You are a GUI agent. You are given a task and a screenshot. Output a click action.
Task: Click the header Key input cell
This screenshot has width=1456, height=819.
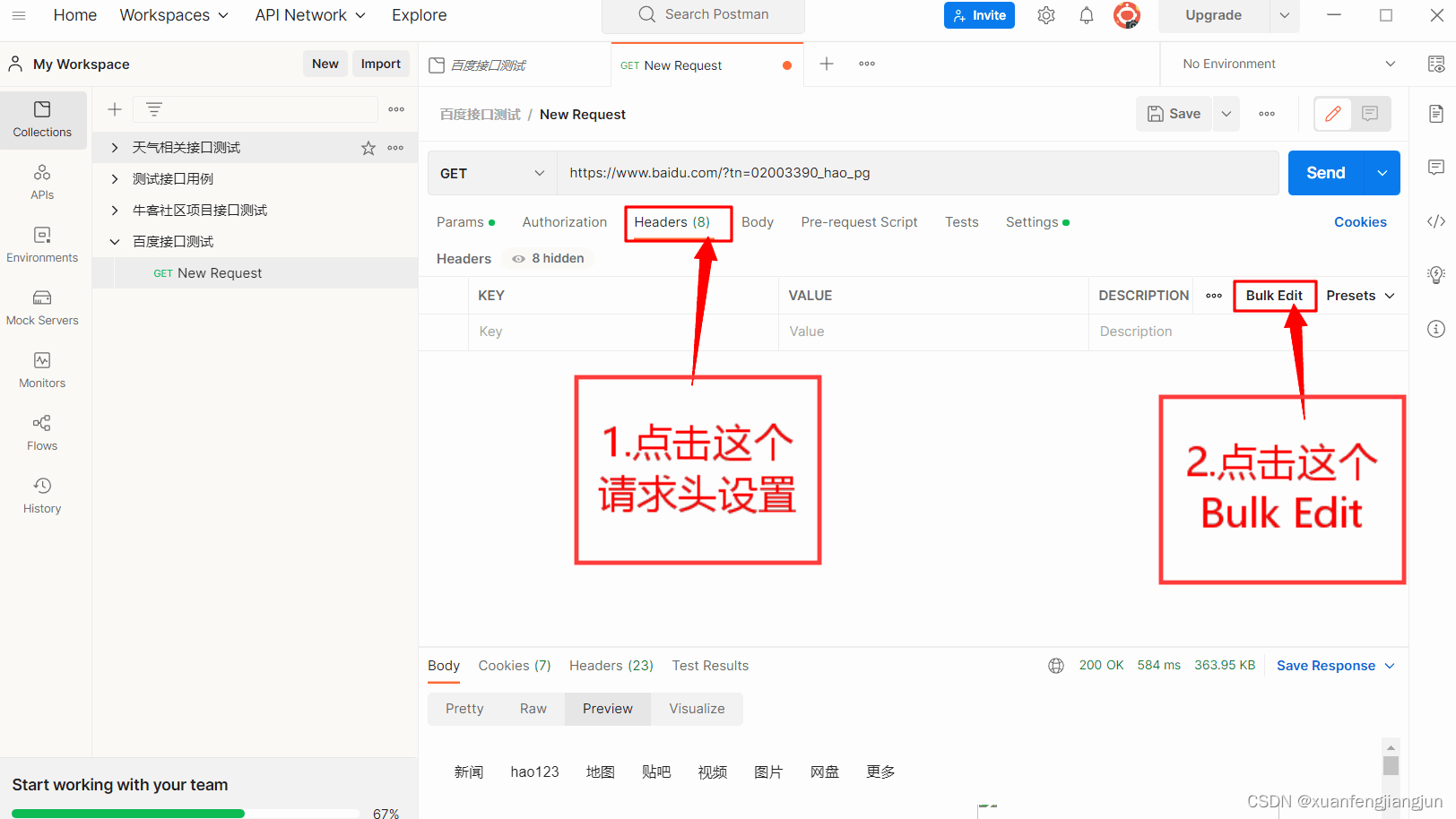[x=623, y=332]
